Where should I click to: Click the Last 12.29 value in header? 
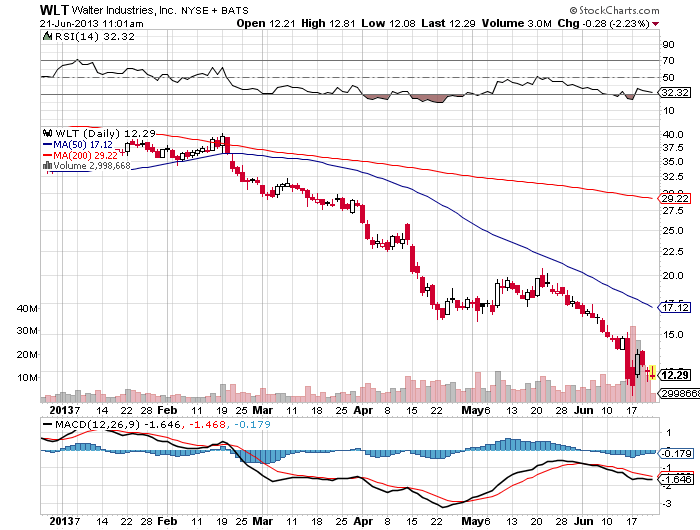[x=448, y=24]
